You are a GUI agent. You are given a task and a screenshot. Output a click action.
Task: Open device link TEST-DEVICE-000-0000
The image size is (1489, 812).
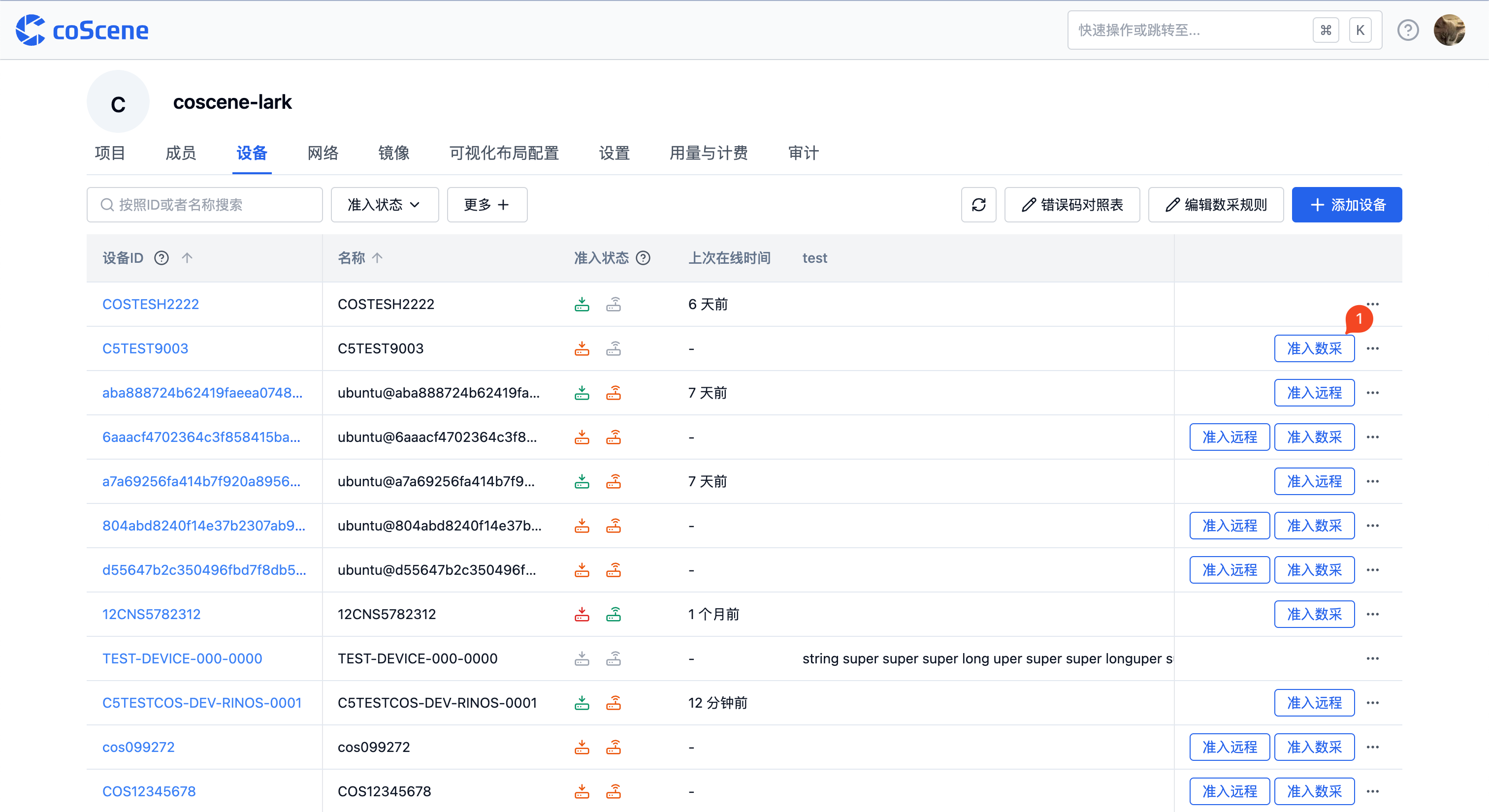(x=182, y=658)
